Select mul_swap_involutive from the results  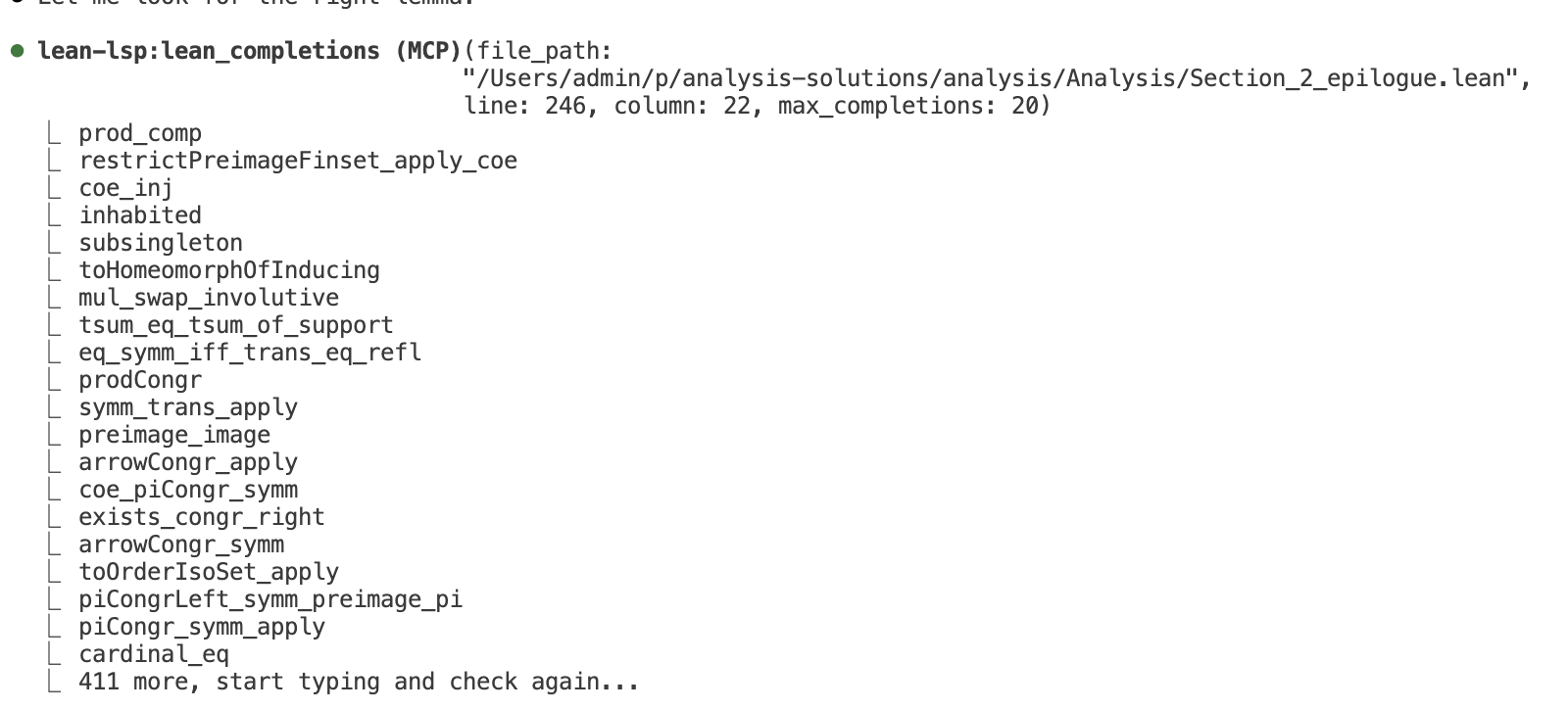(209, 298)
